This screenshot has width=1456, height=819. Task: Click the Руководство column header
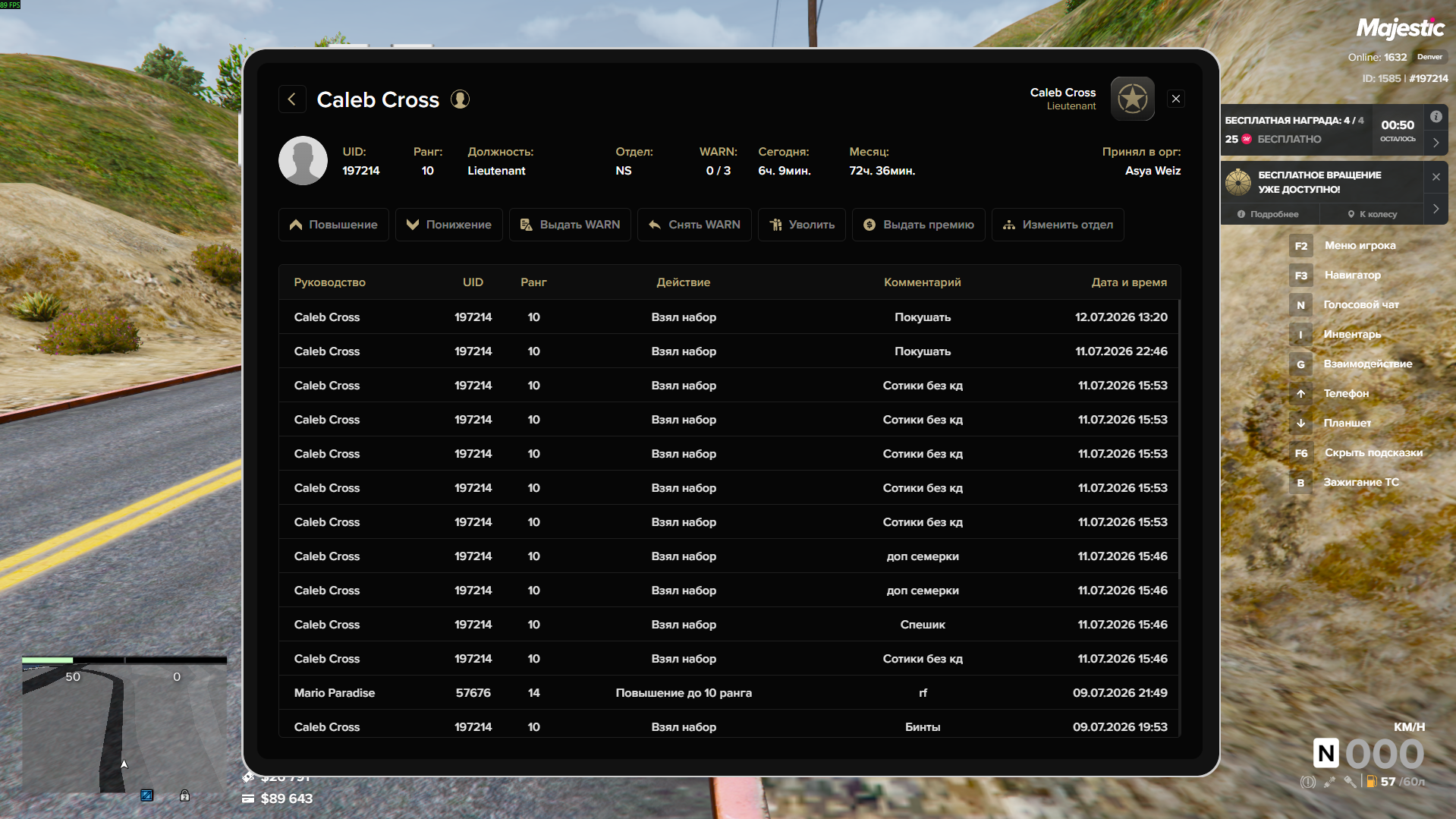pyautogui.click(x=330, y=282)
